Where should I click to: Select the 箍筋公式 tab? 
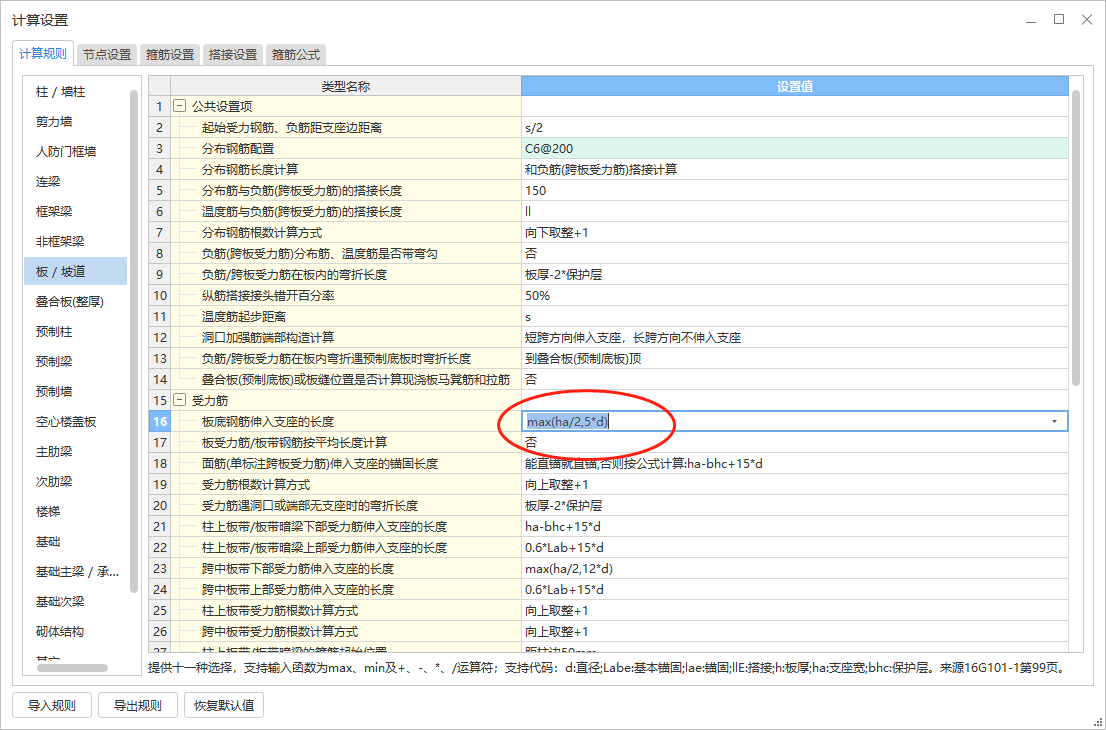pos(296,54)
